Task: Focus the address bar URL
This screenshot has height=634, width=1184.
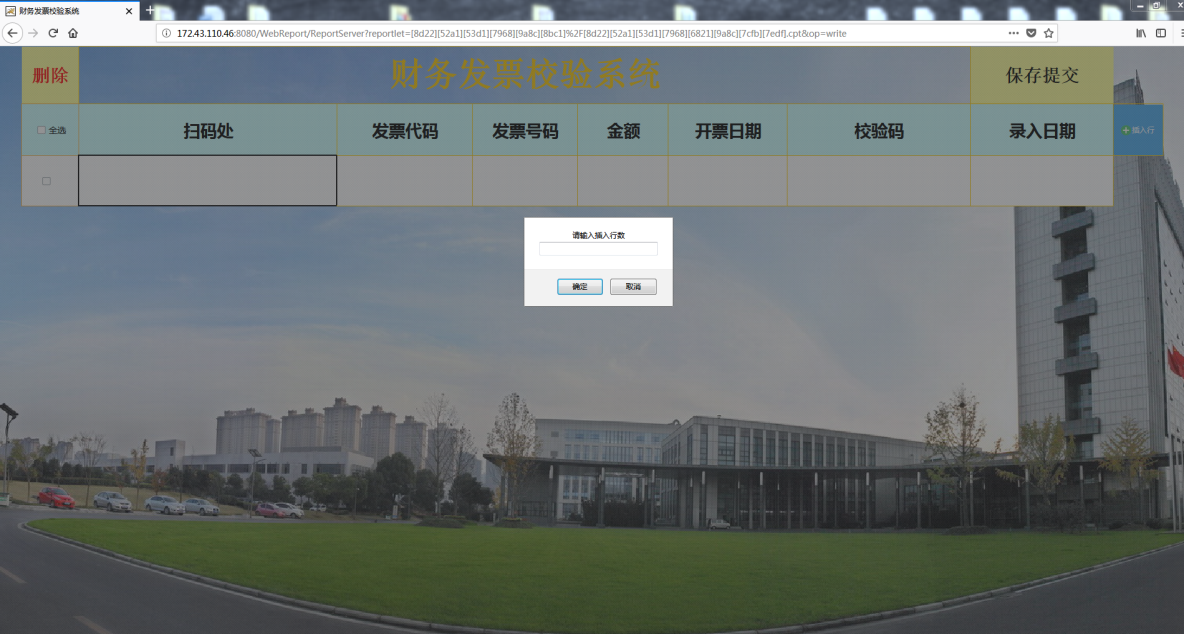Action: pos(511,33)
